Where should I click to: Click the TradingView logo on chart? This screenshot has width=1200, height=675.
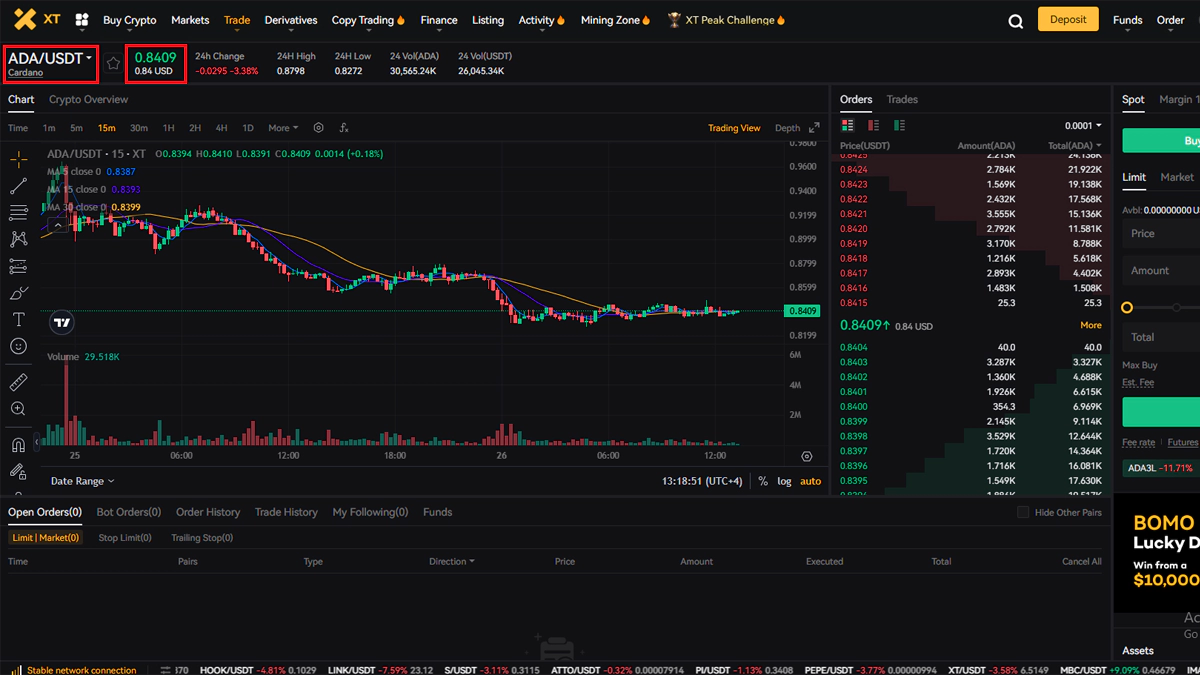tap(62, 323)
